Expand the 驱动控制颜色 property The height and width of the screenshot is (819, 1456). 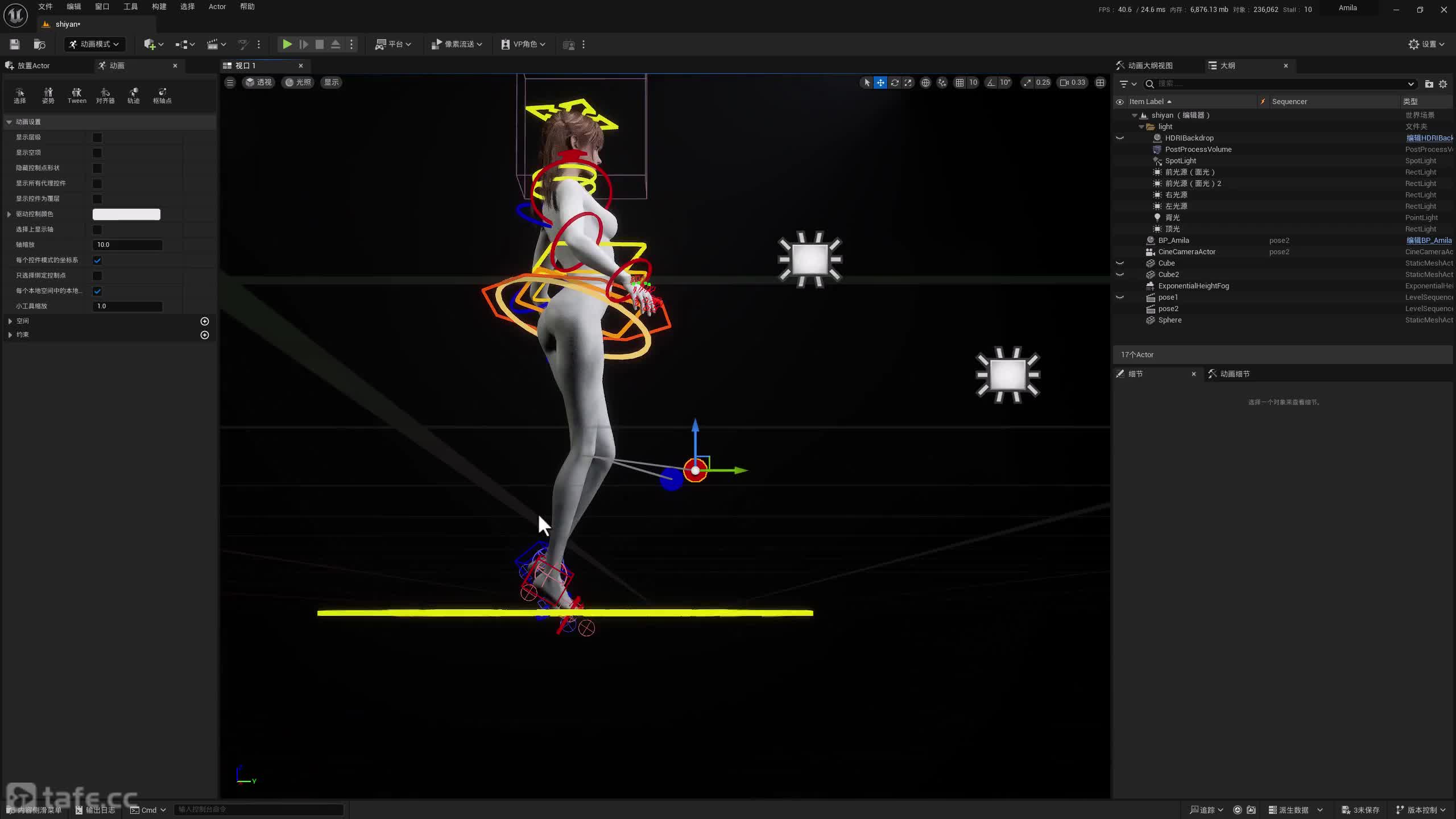tap(9, 214)
